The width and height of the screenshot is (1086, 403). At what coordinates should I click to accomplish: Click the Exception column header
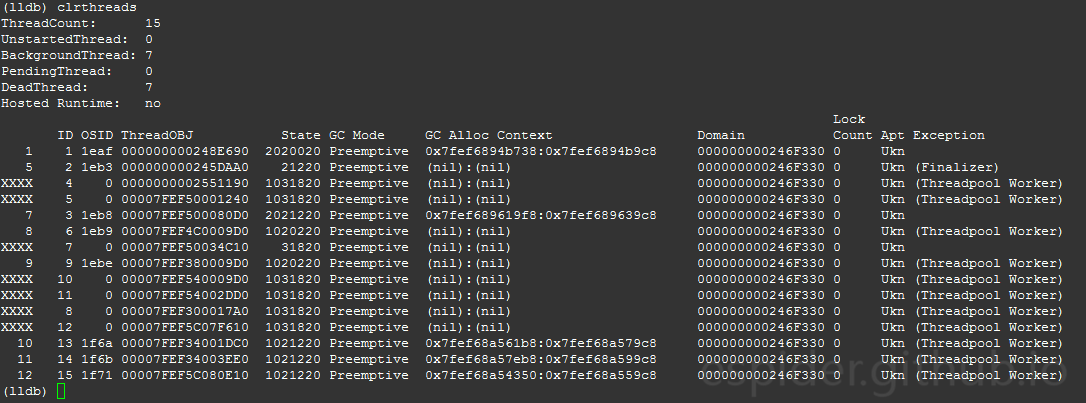point(948,135)
